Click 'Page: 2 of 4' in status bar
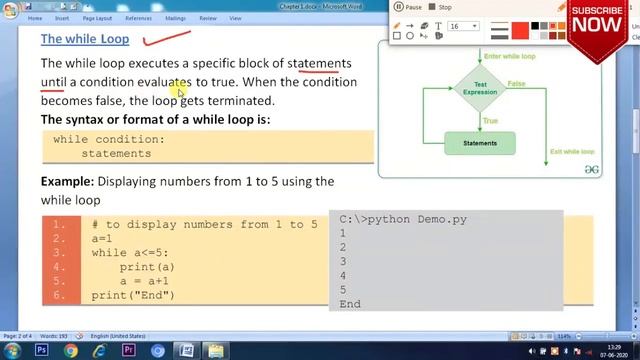 click(x=18, y=336)
